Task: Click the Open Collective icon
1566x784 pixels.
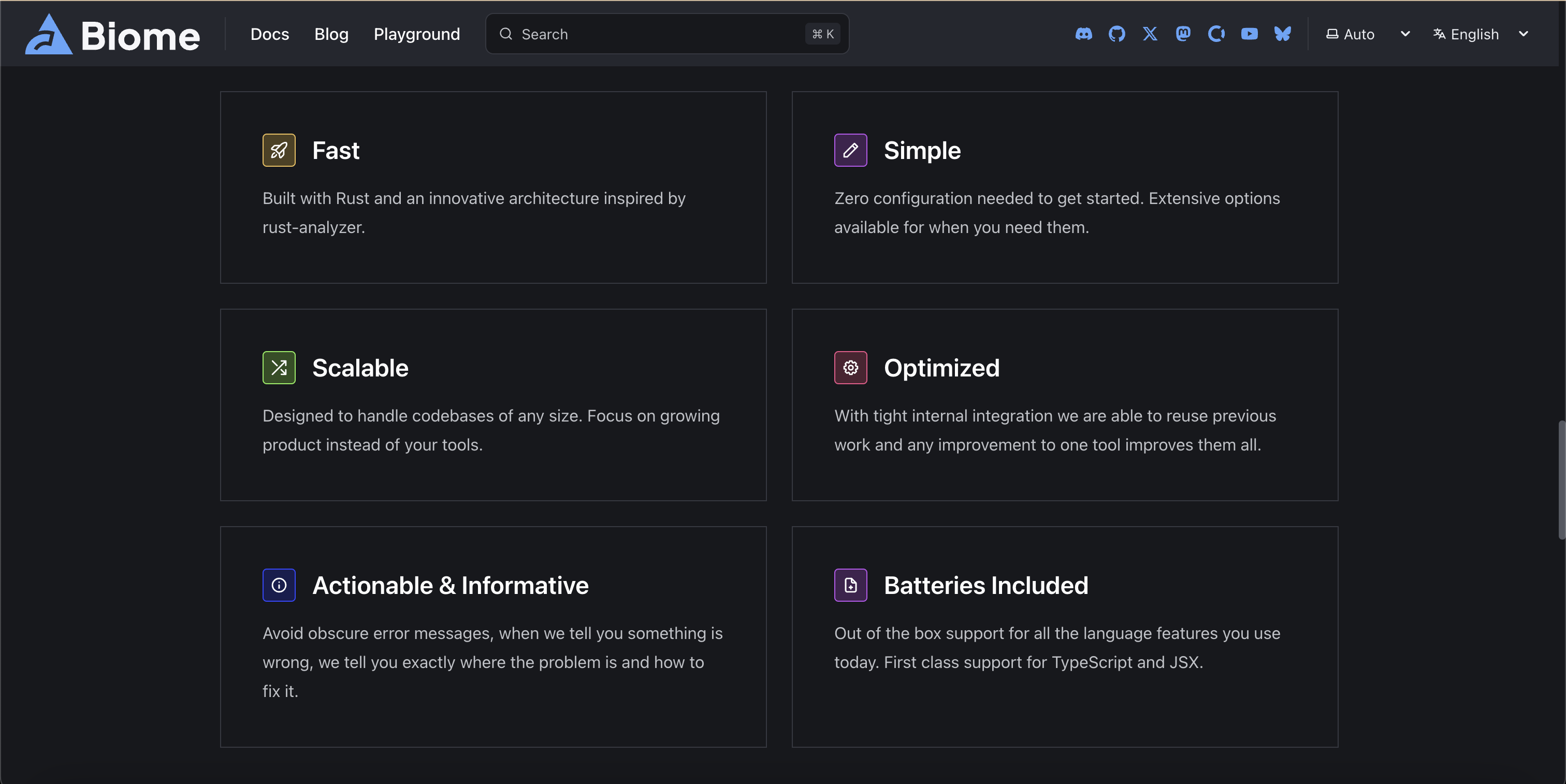Action: (1216, 34)
